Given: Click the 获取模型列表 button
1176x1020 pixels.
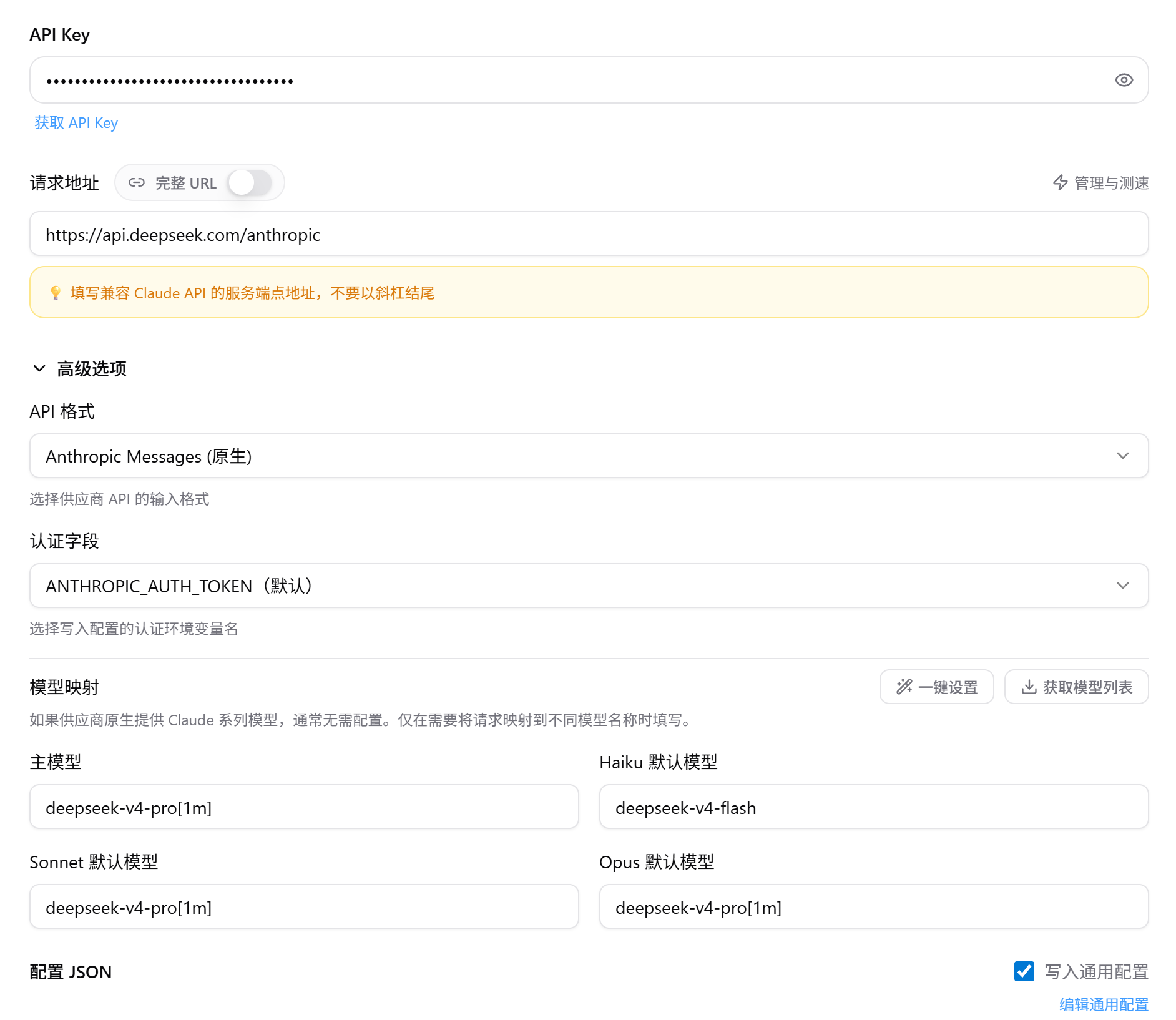Looking at the screenshot, I should (1077, 687).
